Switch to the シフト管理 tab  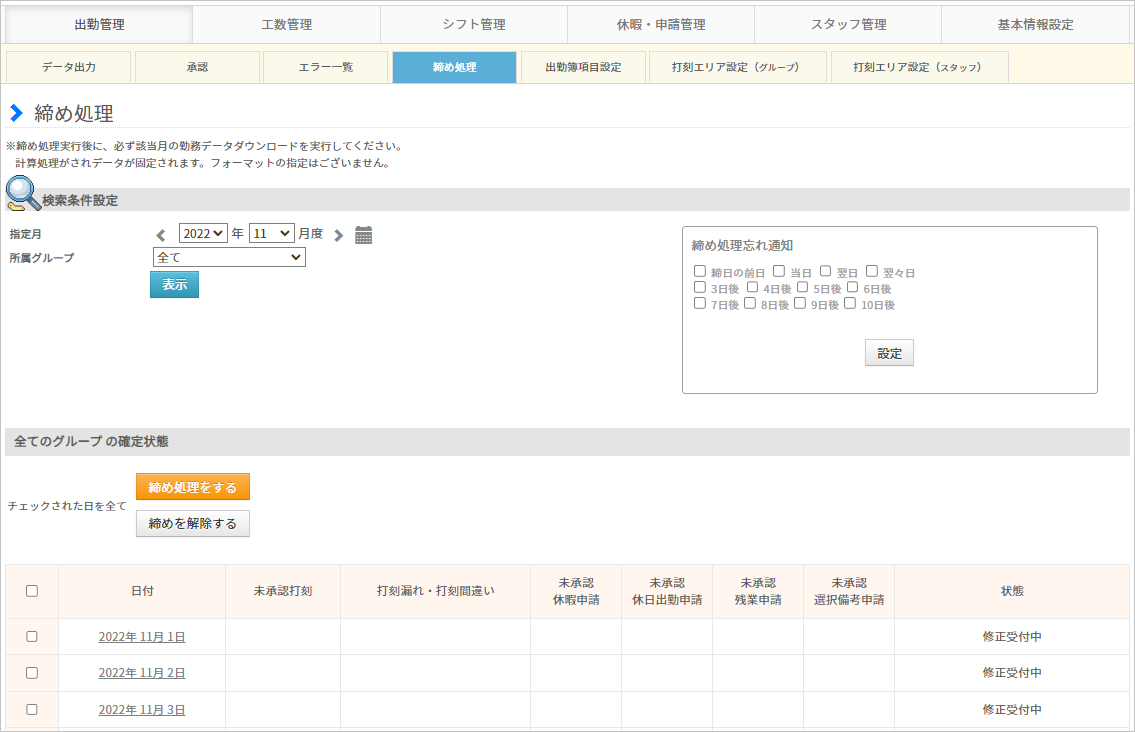[x=473, y=25]
